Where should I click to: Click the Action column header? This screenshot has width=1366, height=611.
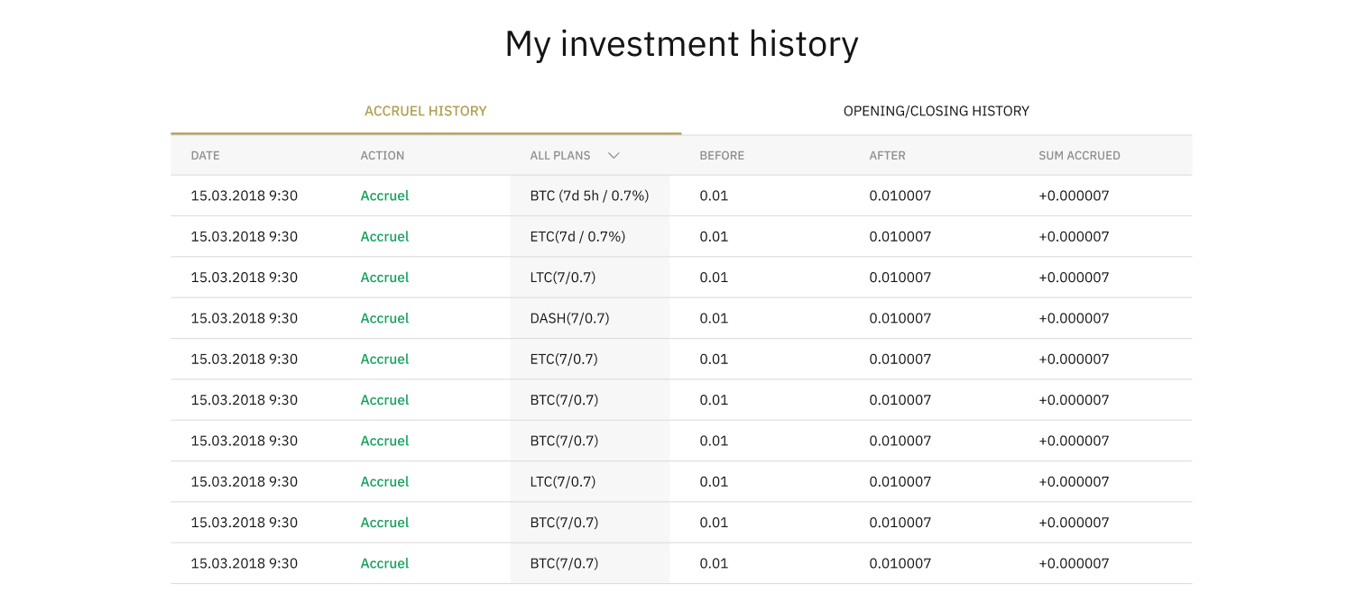pos(382,156)
